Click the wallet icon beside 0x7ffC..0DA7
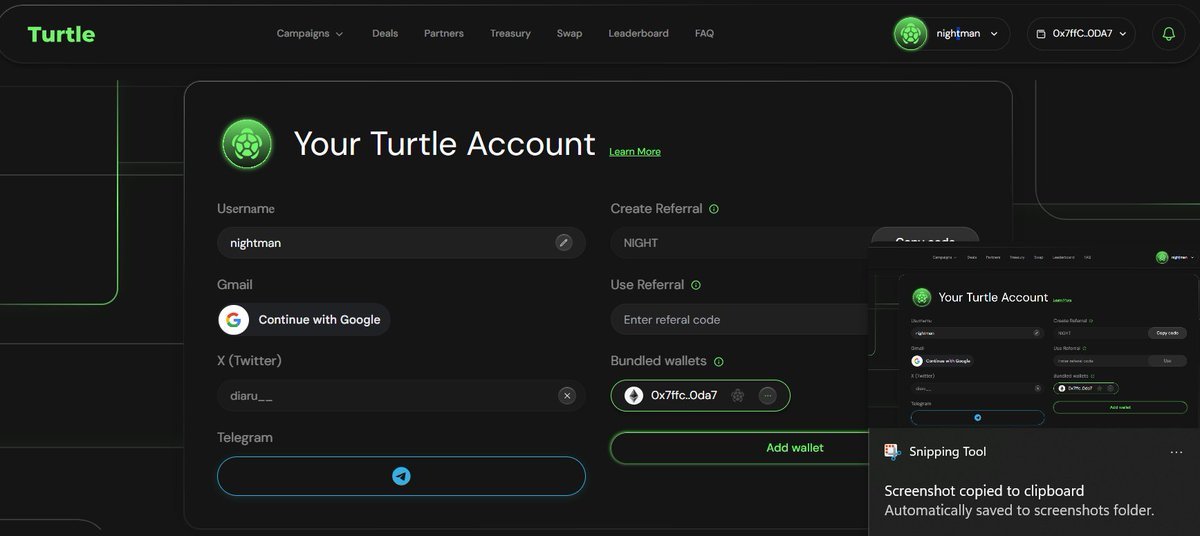 [1042, 34]
